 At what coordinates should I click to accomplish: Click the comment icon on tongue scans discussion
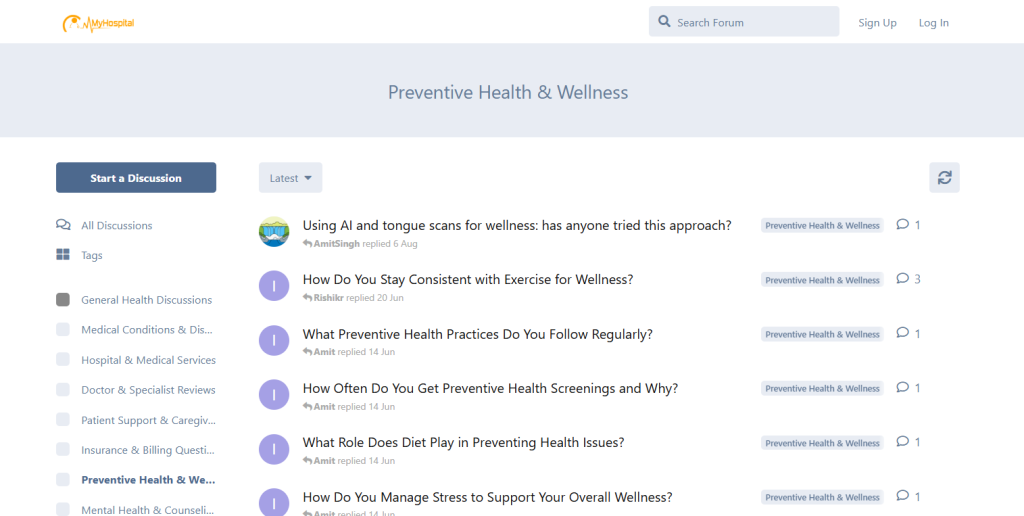902,225
